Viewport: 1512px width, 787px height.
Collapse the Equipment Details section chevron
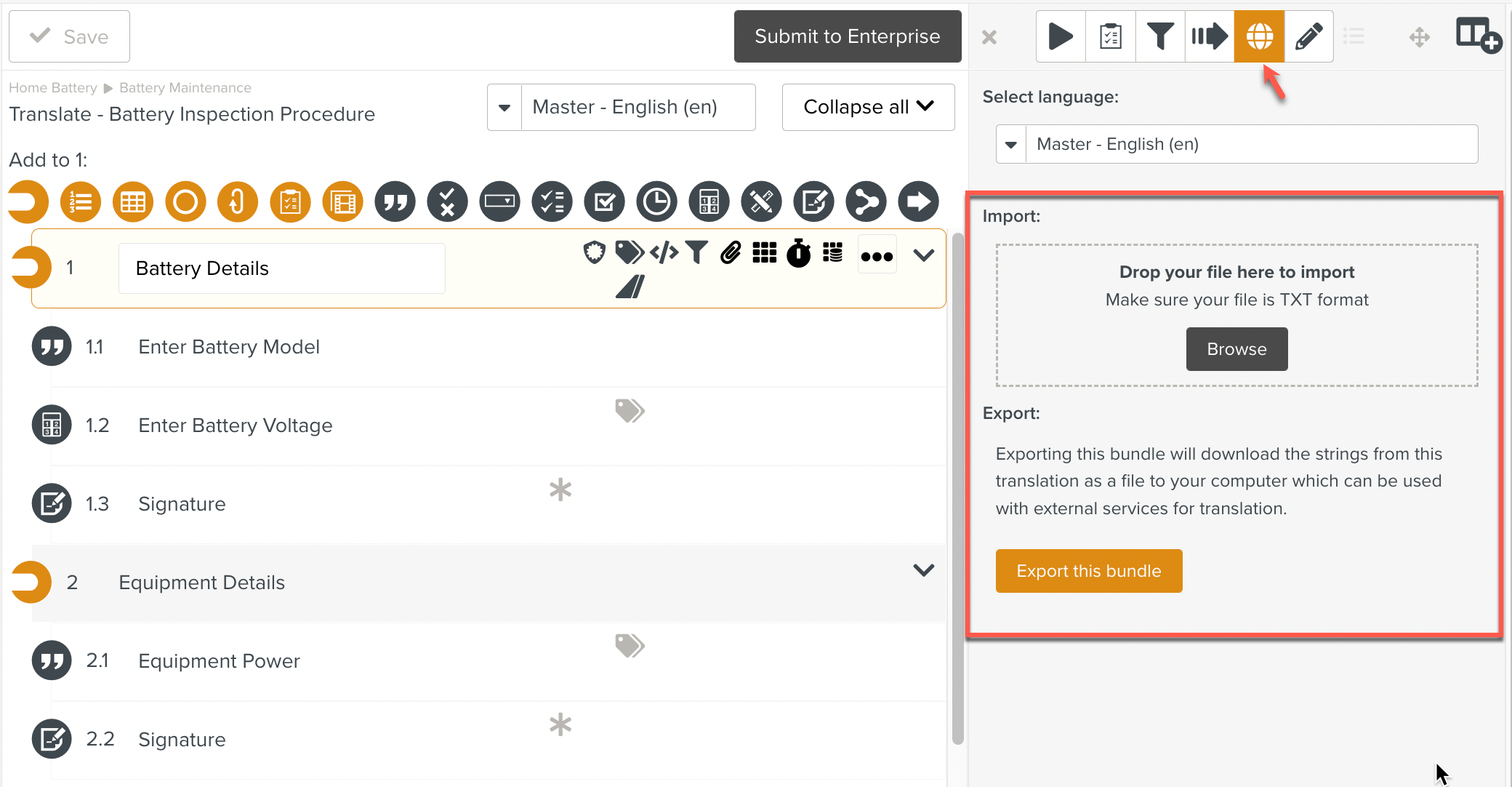coord(923,570)
